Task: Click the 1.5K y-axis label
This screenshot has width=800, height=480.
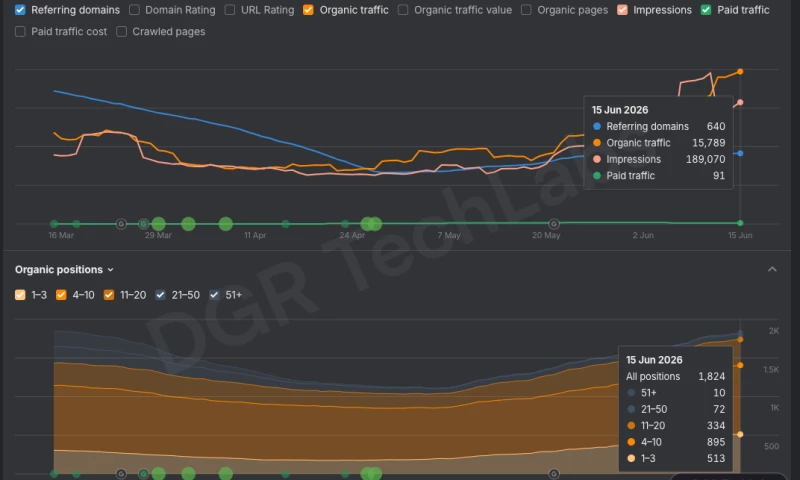Action: click(771, 369)
